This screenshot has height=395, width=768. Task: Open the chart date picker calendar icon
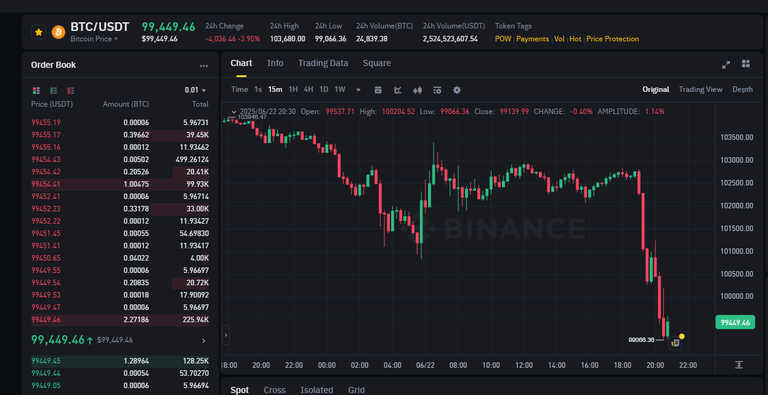[x=378, y=90]
